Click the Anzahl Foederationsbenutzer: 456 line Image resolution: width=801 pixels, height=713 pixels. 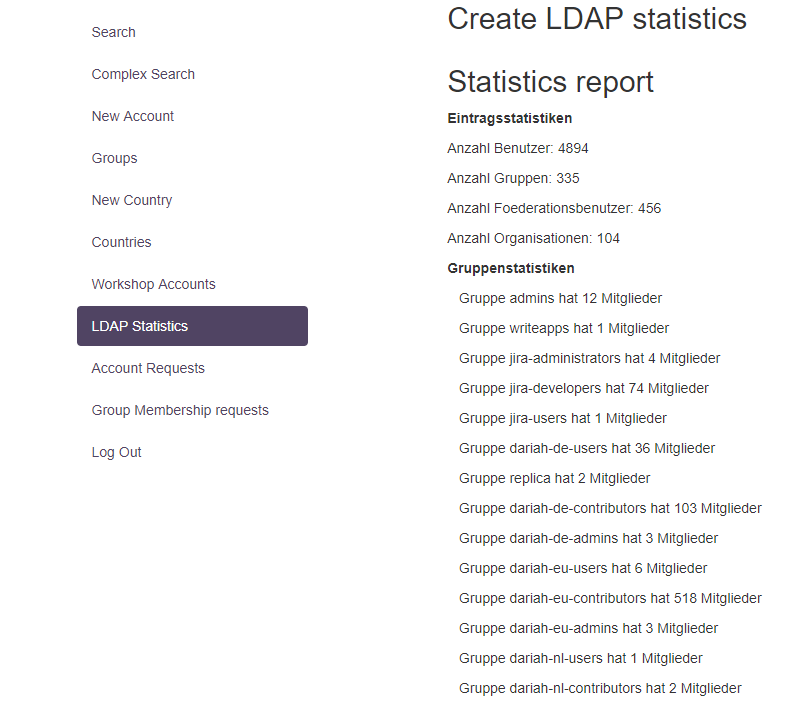click(x=554, y=208)
